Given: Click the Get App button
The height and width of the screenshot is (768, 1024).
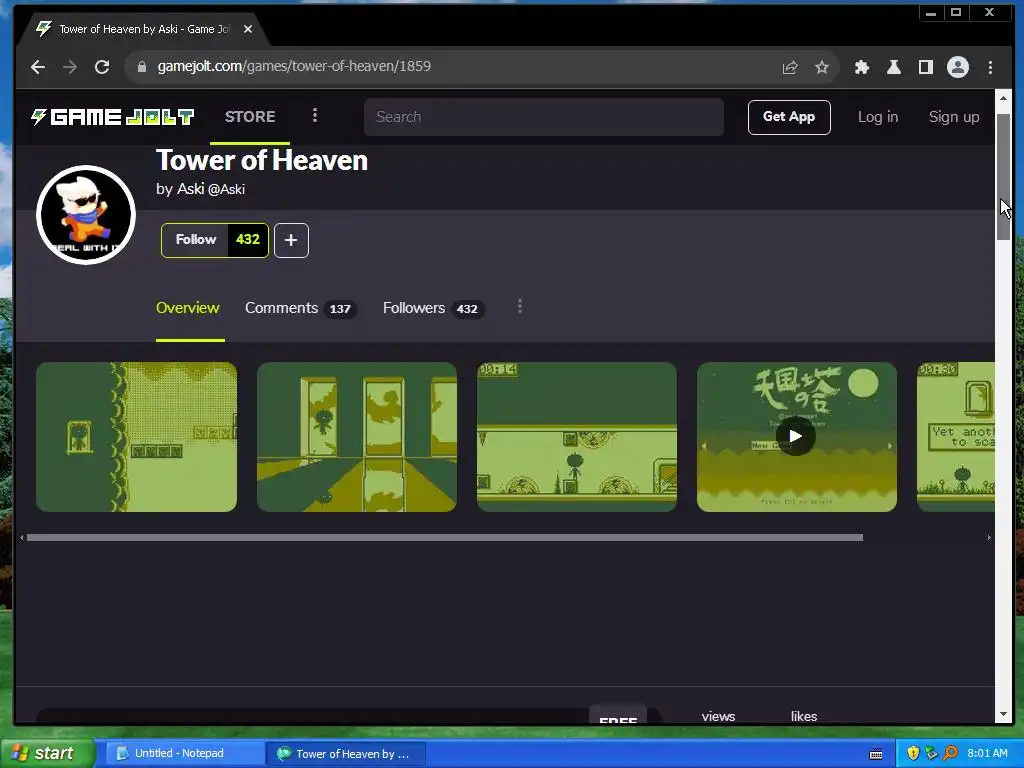Looking at the screenshot, I should pos(789,117).
